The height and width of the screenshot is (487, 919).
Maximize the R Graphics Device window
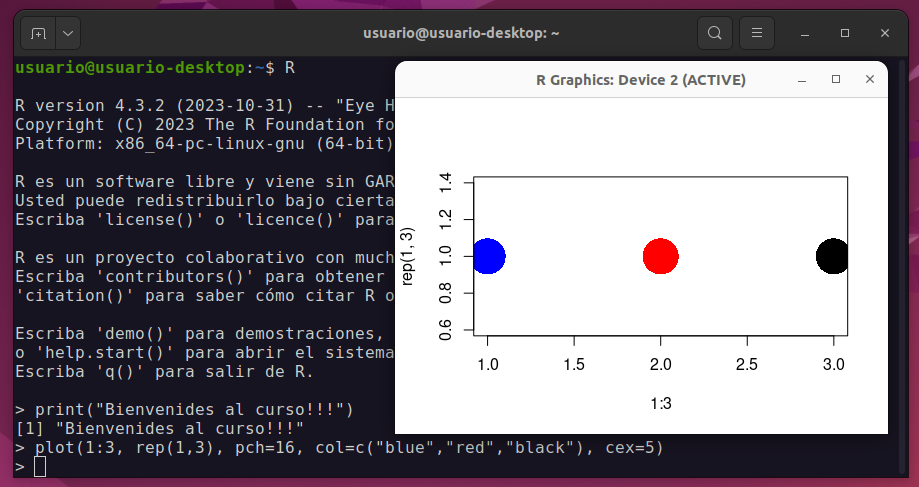(x=836, y=80)
